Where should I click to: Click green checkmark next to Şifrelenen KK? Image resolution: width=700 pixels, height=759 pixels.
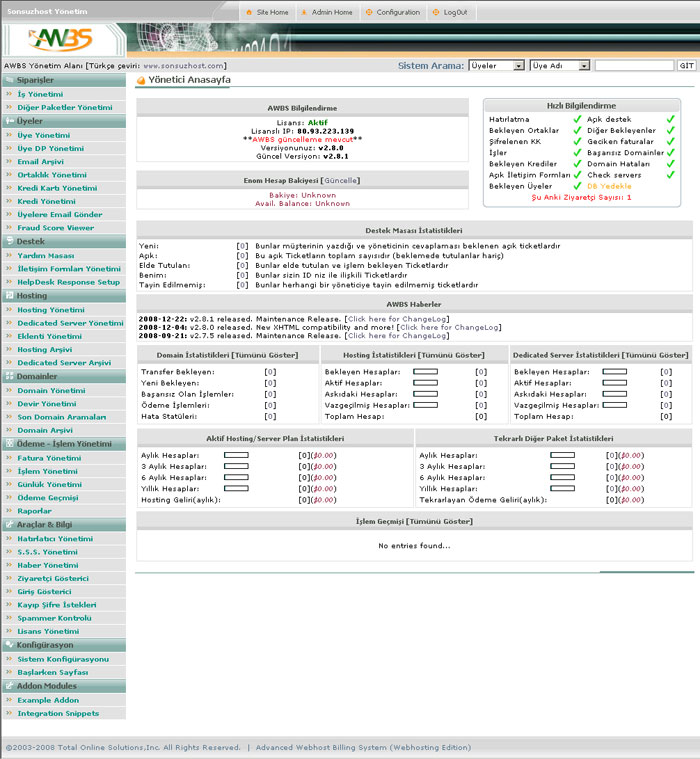tap(577, 141)
